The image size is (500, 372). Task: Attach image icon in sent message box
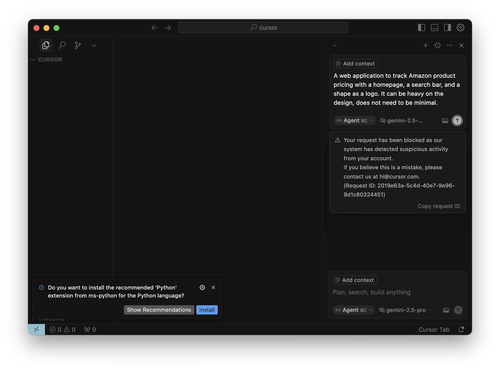[445, 121]
